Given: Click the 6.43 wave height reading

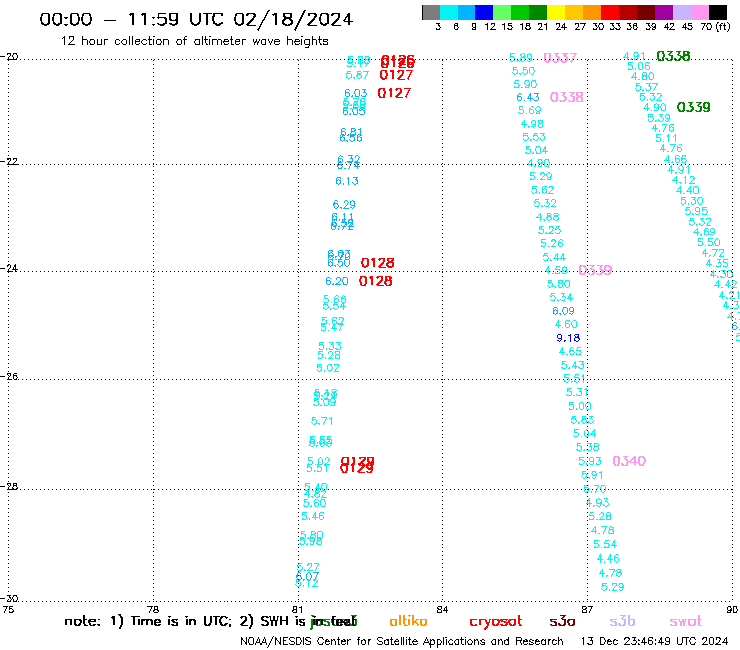Looking at the screenshot, I should coord(528,97).
